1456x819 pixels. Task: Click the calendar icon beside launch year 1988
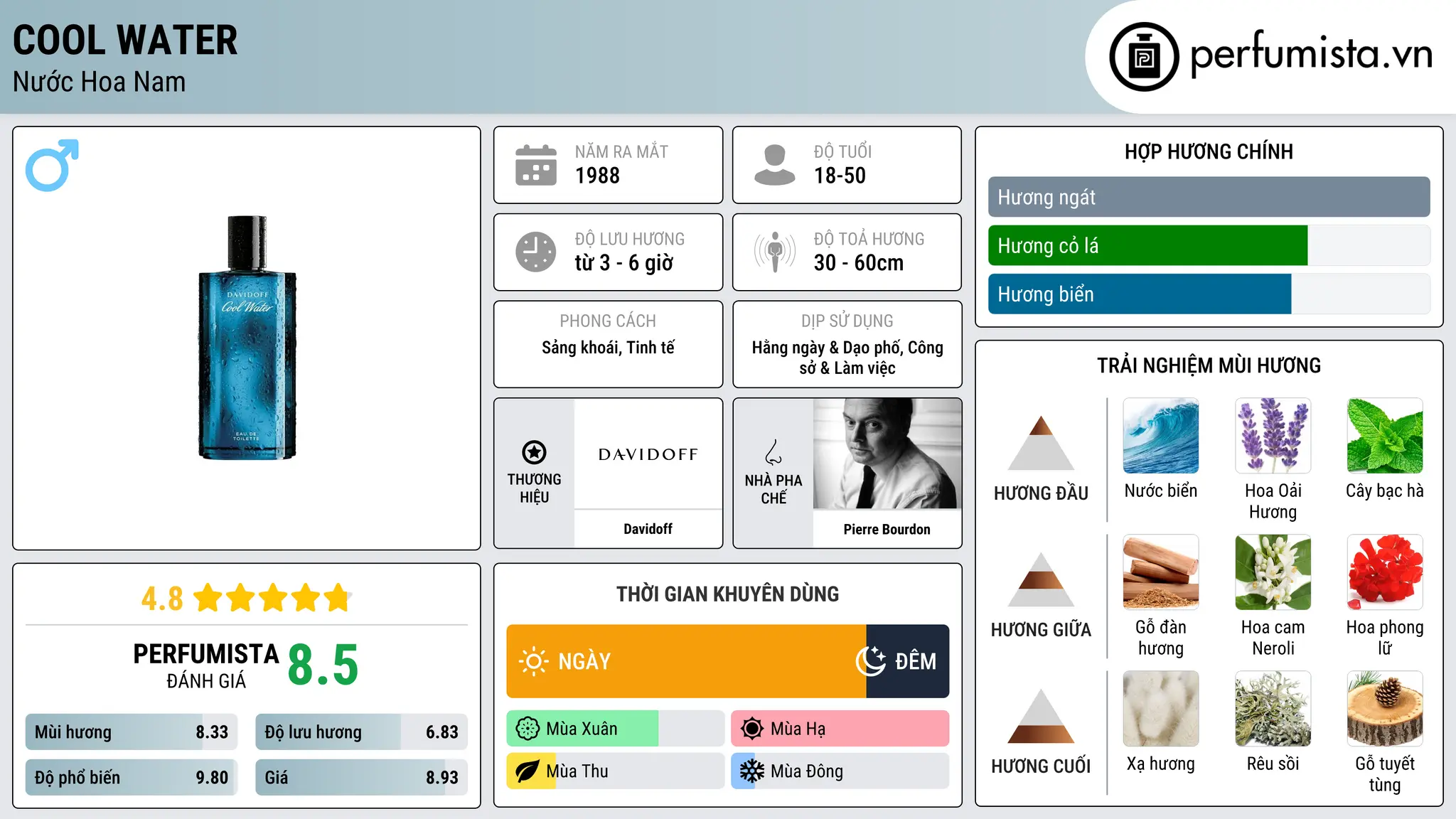(536, 165)
